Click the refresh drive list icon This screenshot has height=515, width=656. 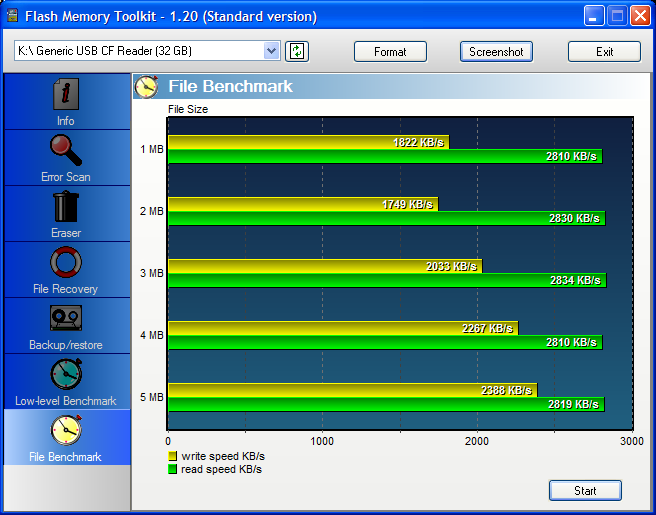pyautogui.click(x=296, y=51)
